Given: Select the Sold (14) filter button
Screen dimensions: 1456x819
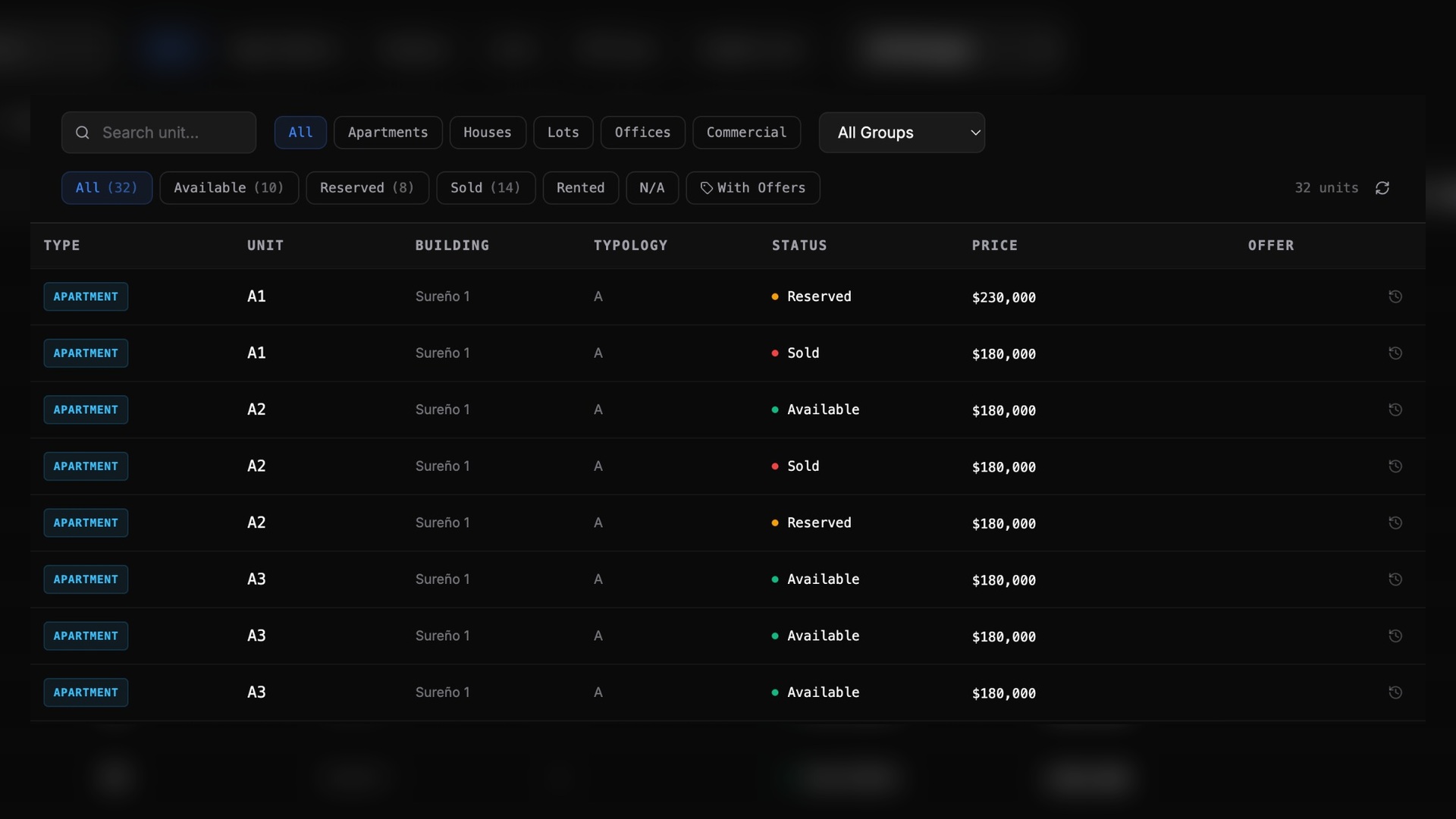Looking at the screenshot, I should [x=485, y=188].
